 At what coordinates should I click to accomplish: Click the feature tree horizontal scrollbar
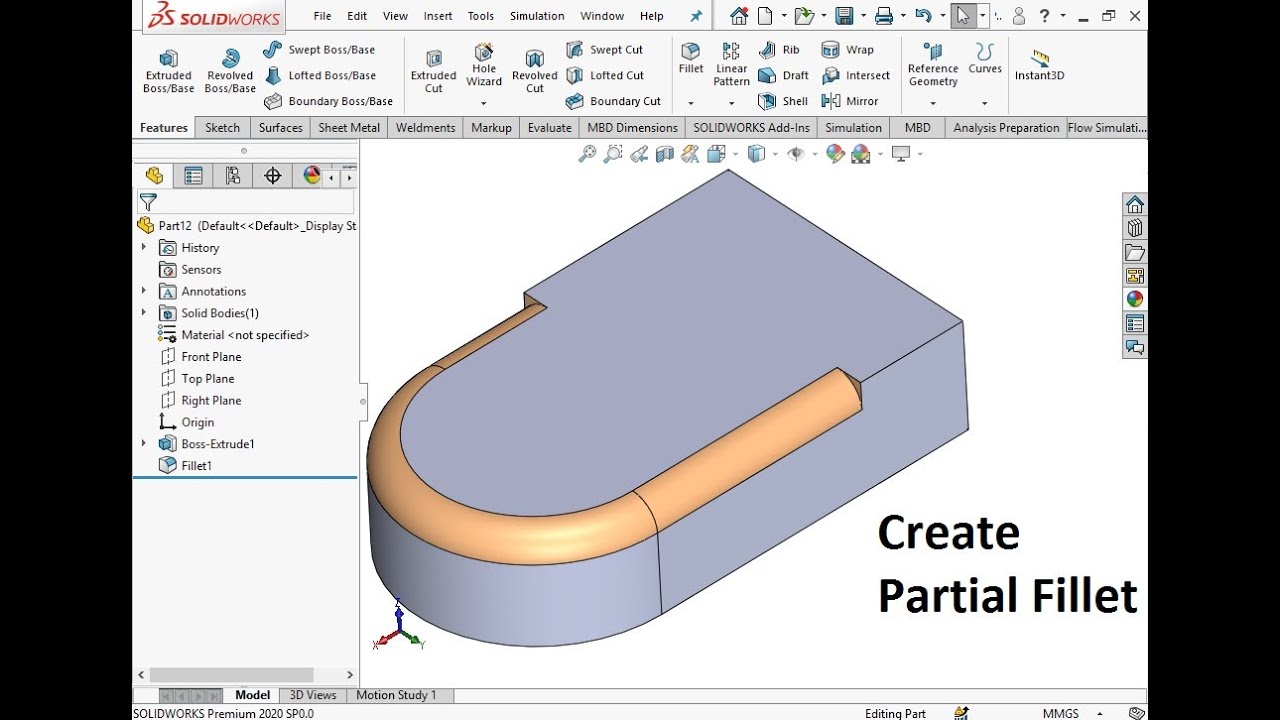[x=233, y=675]
